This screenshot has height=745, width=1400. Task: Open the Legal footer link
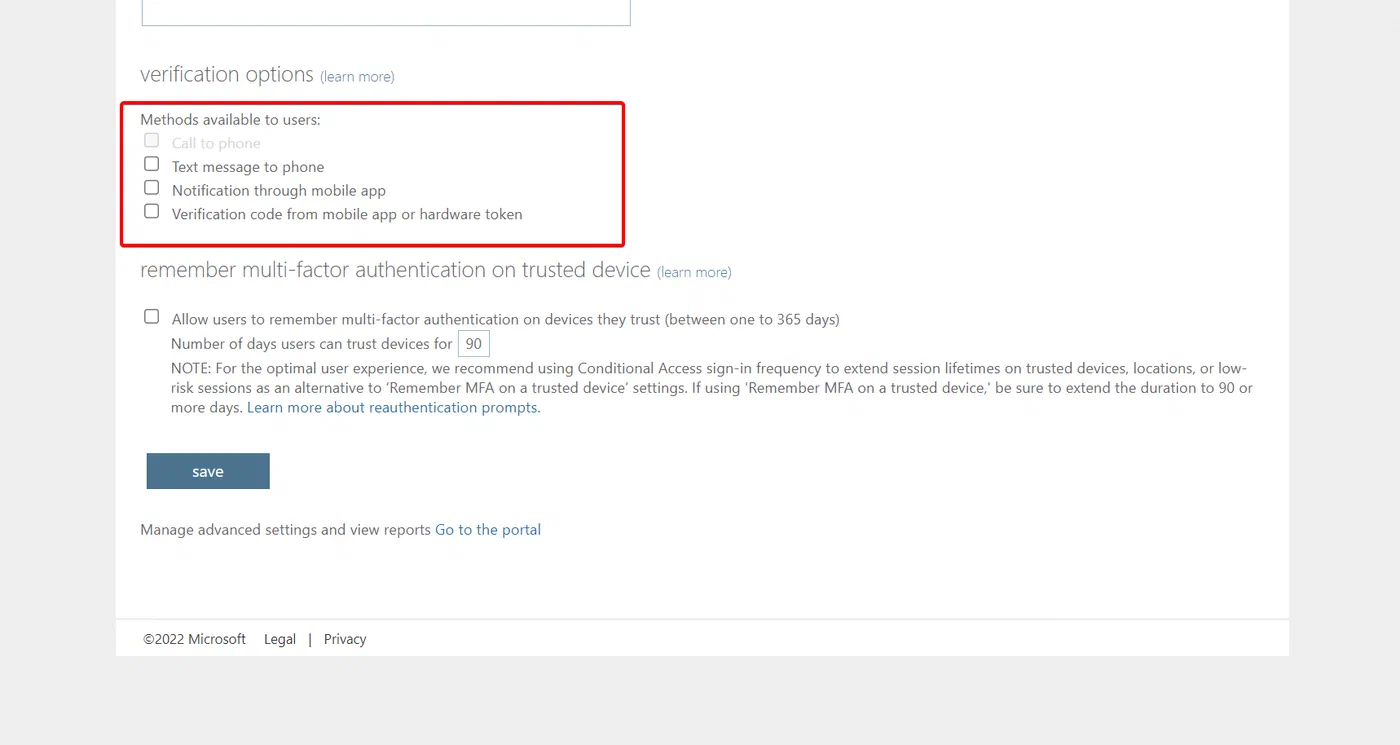(x=280, y=639)
